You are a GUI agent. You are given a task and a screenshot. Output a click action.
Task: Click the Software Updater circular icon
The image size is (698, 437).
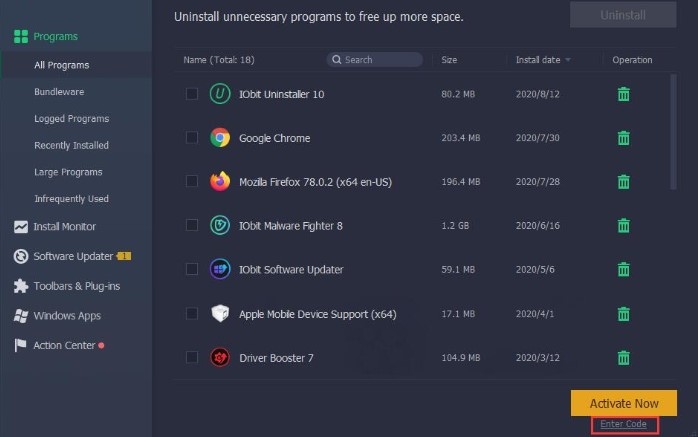pyautogui.click(x=20, y=256)
